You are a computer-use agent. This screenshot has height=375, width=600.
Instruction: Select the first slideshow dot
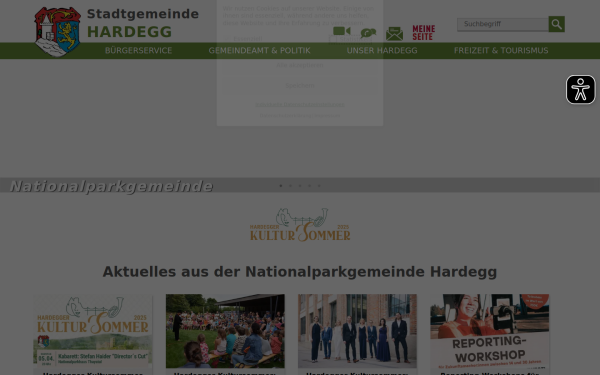click(281, 186)
